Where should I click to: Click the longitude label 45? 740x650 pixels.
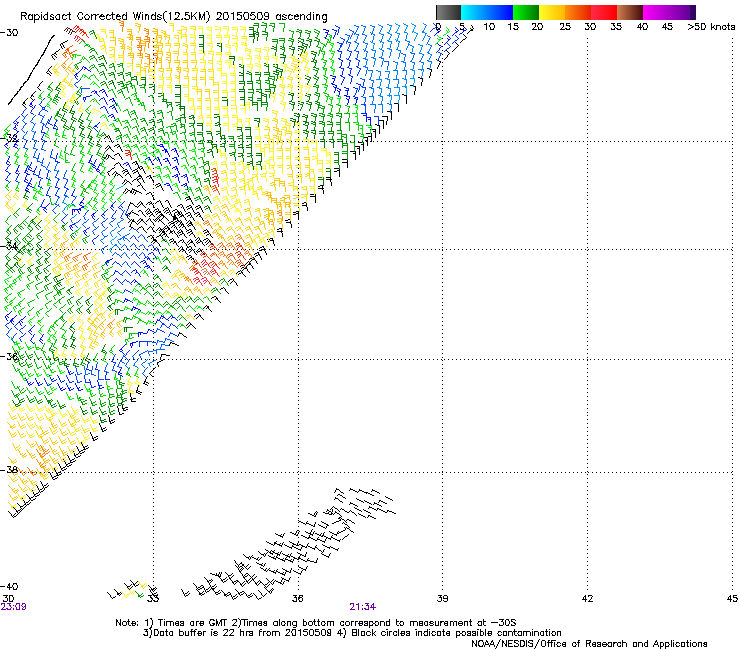pyautogui.click(x=732, y=599)
